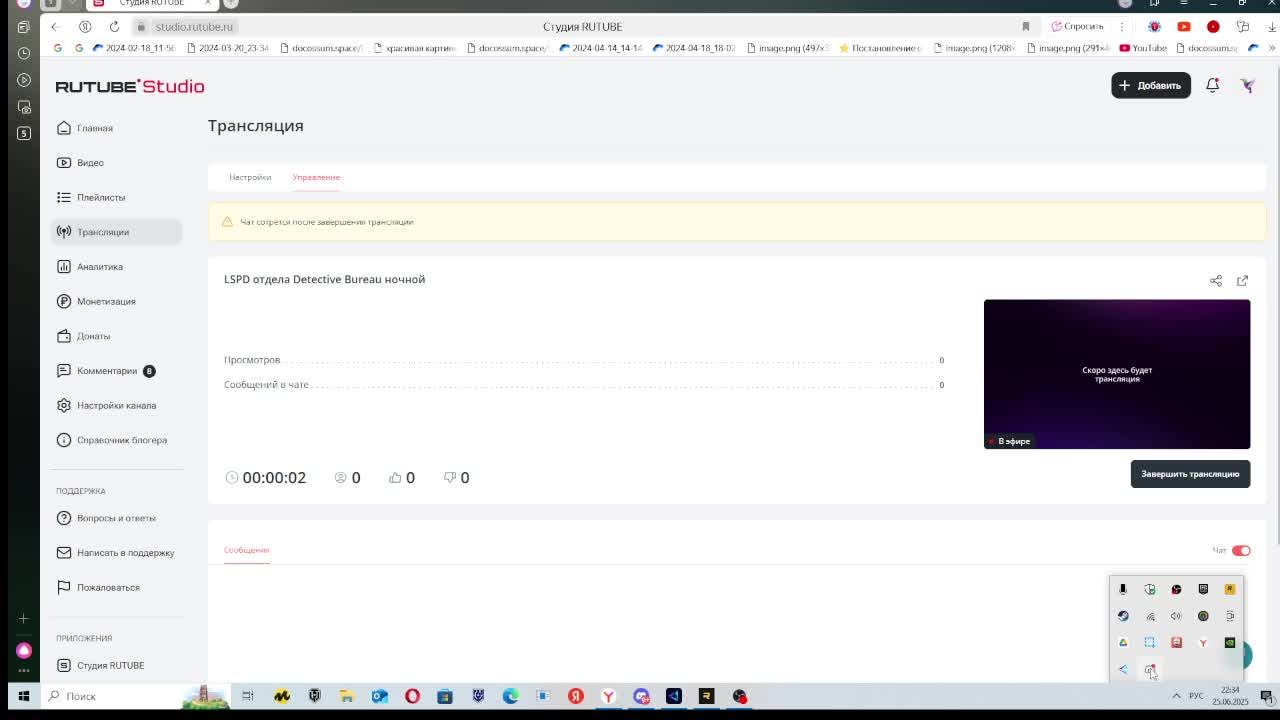Click the microphone tray icon
This screenshot has width=1280, height=720.
pos(1123,589)
